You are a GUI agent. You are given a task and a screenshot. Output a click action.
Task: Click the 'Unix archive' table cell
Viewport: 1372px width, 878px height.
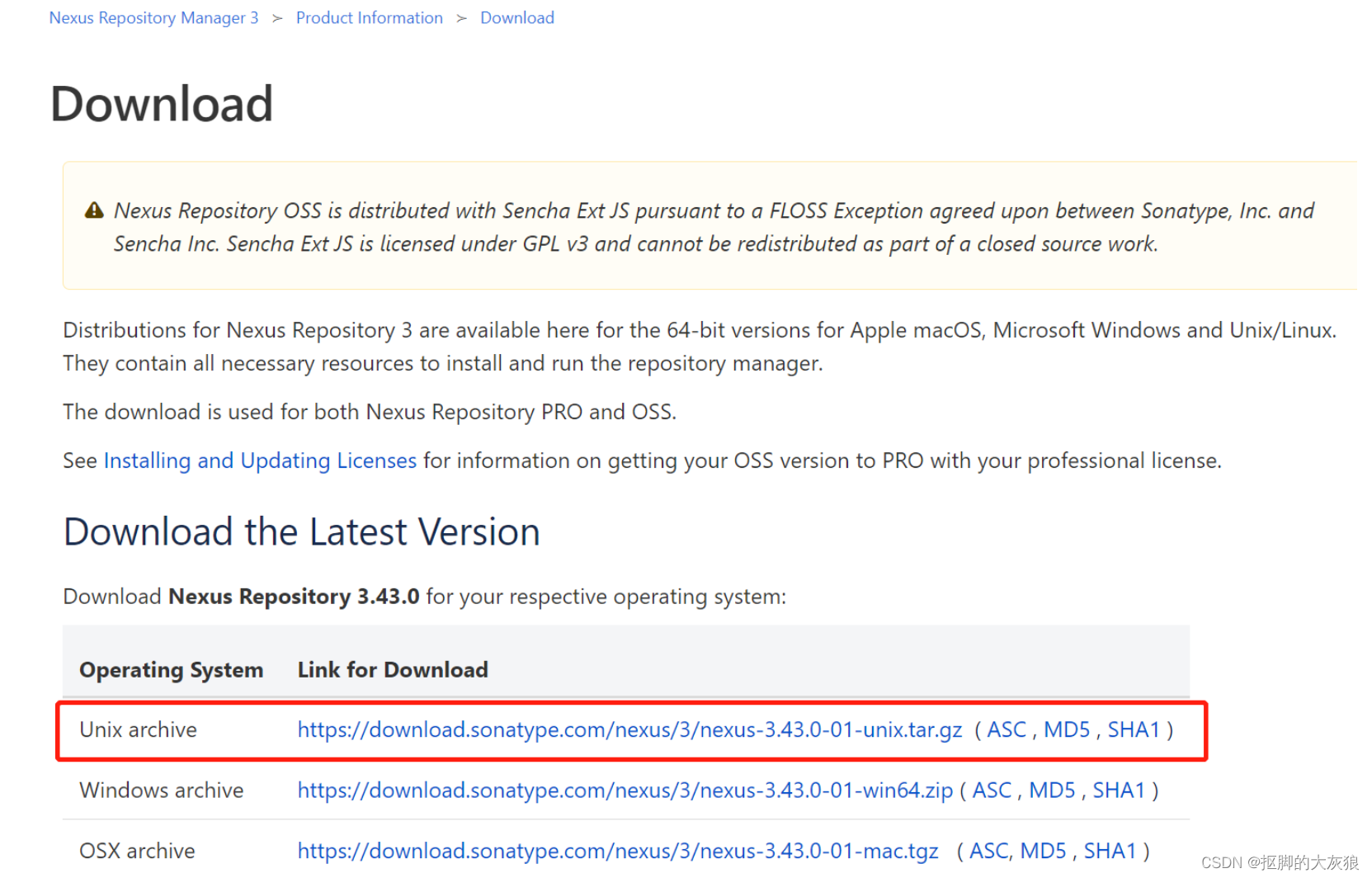tap(139, 730)
